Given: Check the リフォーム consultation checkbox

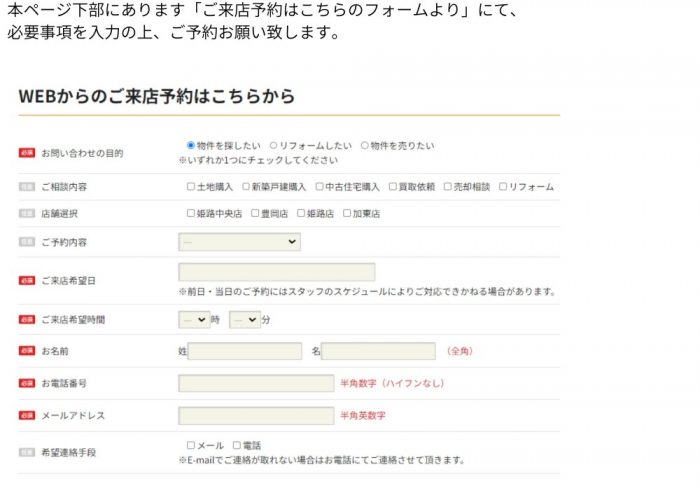Looking at the screenshot, I should pos(503,187).
